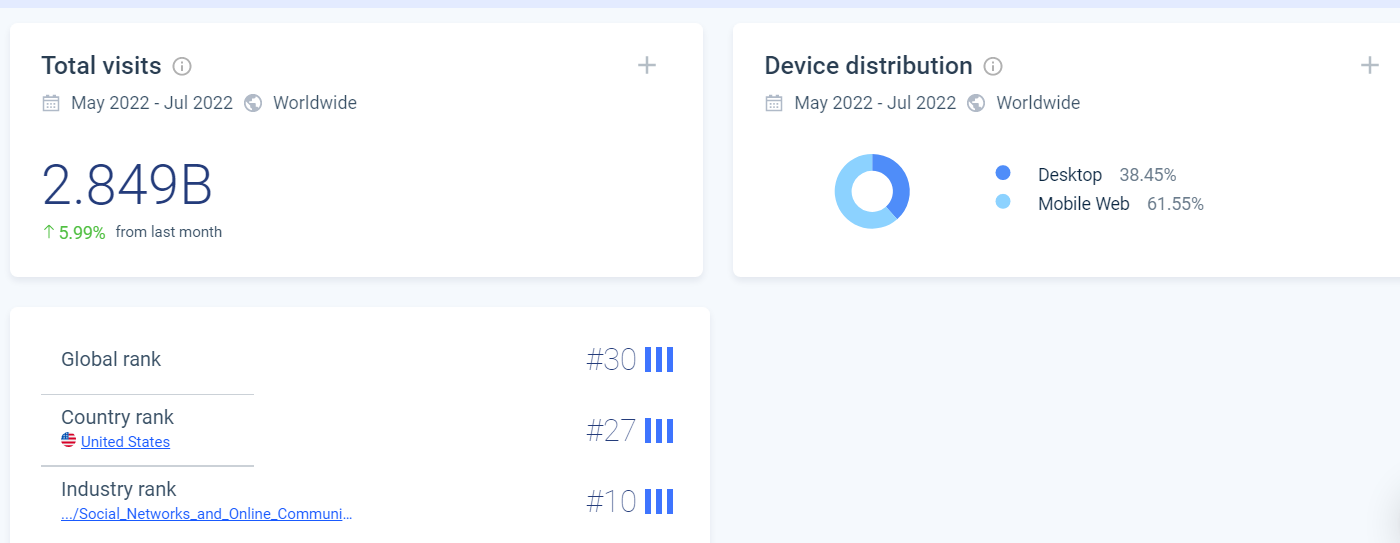Click the globe icon under Total visits
Screen dimensions: 1400x543
click(253, 103)
